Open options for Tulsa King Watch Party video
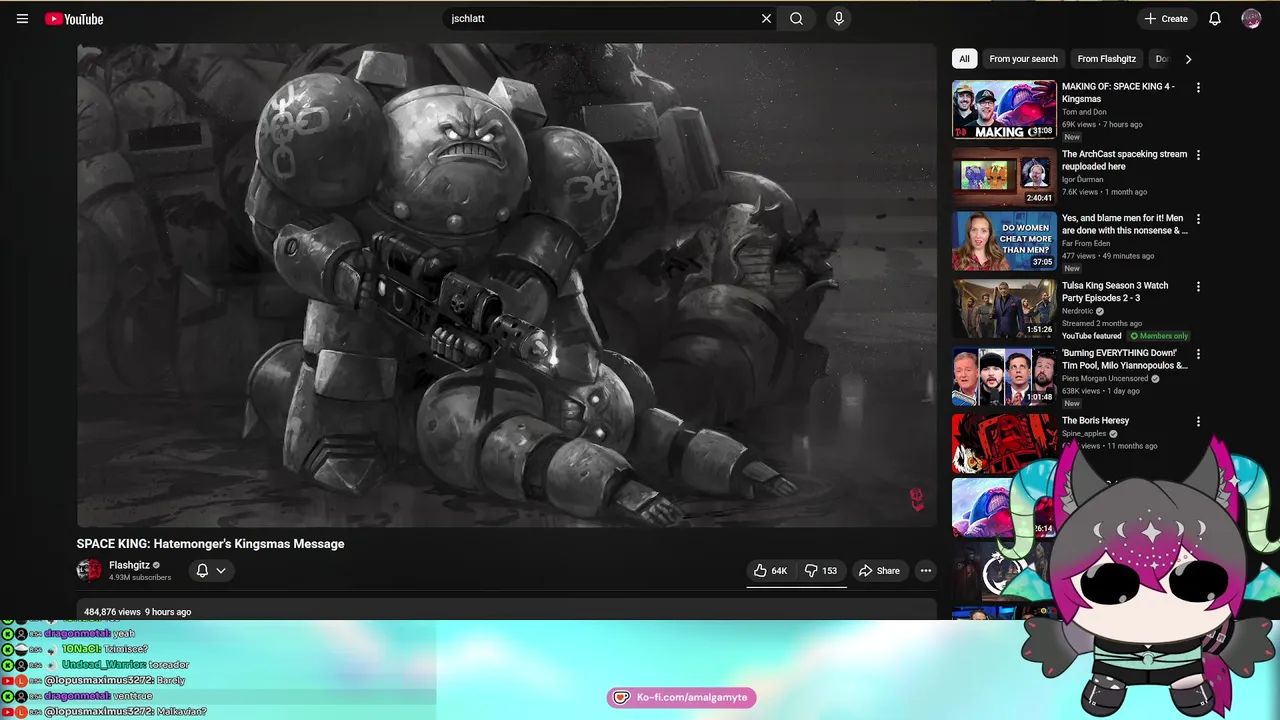The height and width of the screenshot is (720, 1280). click(x=1198, y=287)
